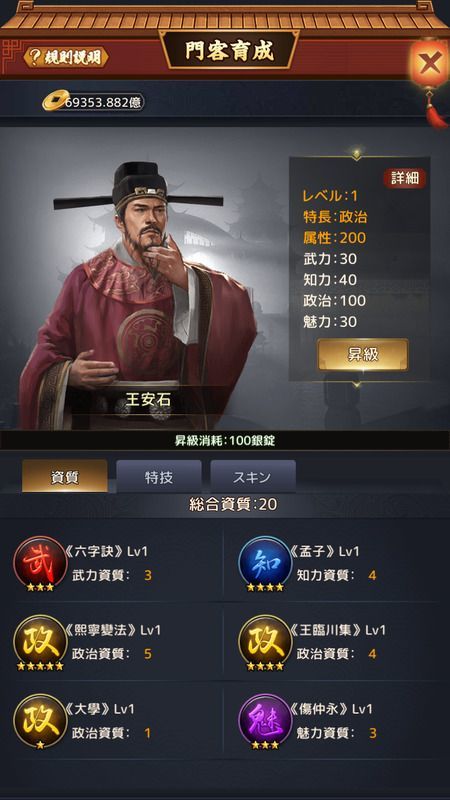This screenshot has height=800, width=450.
Task: Switch to the スキン tab
Action: (x=253, y=477)
